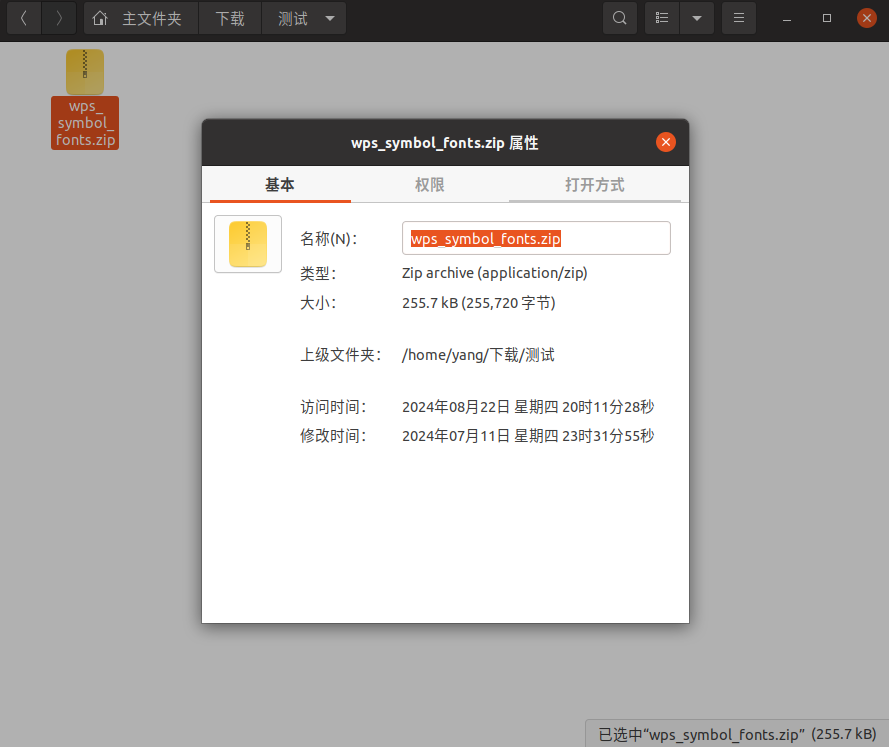Click the properties dialog title text
Screen dimensions: 889x747
[x=444, y=143]
